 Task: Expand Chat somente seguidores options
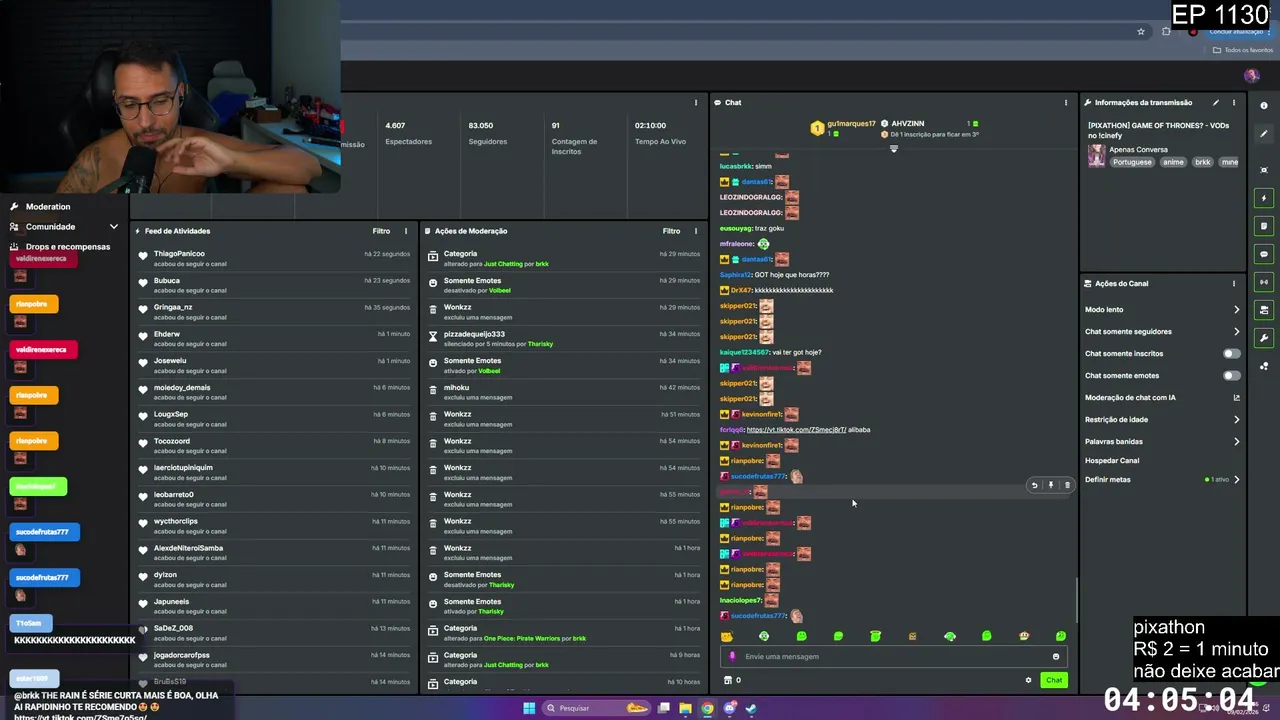(x=1236, y=332)
